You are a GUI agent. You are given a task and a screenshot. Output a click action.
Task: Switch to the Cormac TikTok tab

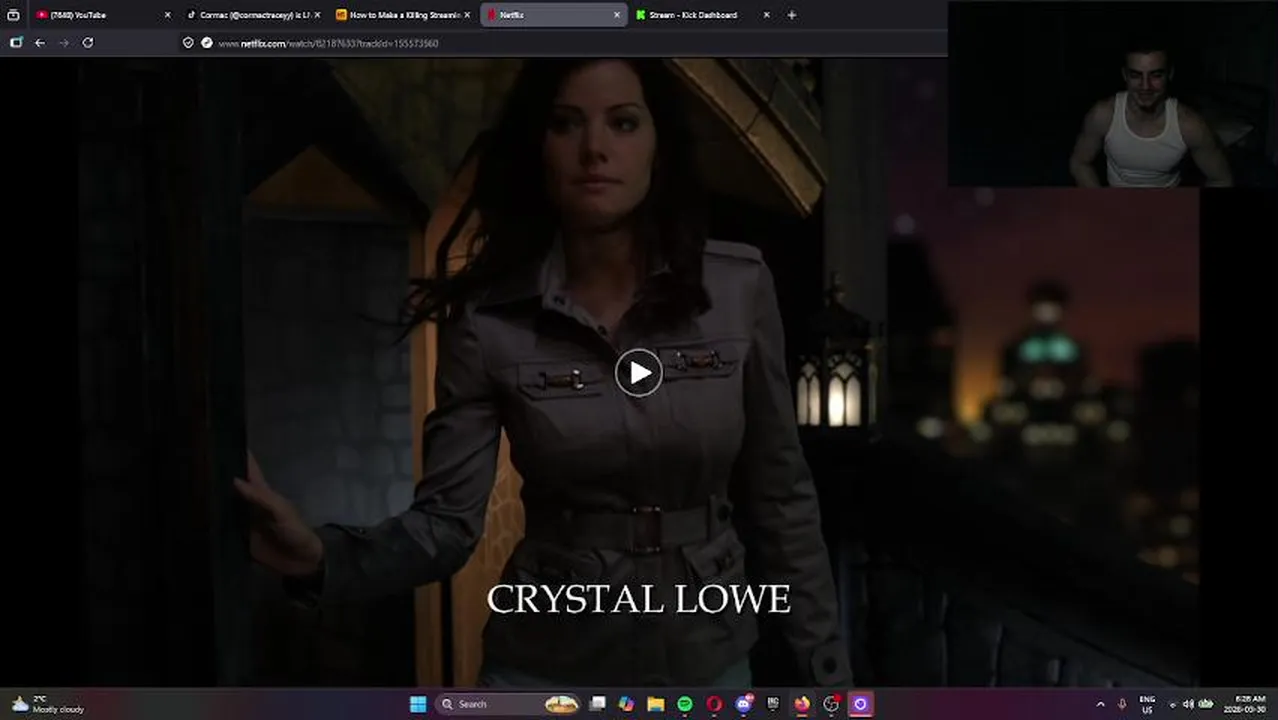(x=254, y=15)
